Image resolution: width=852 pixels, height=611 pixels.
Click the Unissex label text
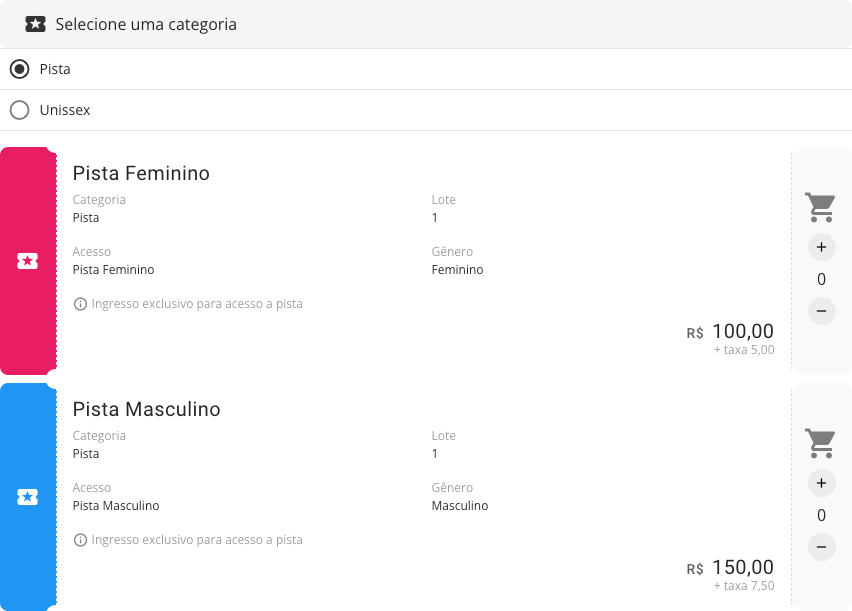65,110
